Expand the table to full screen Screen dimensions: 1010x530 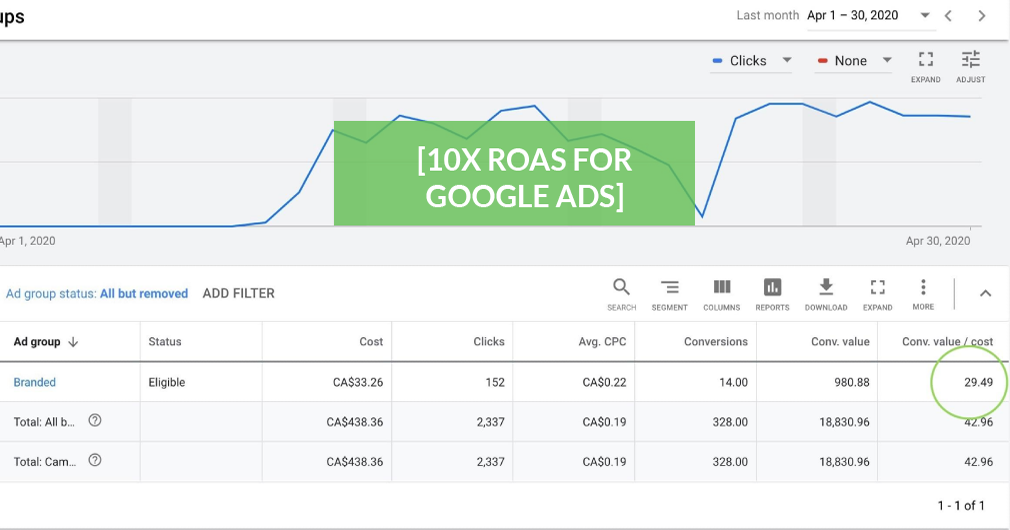pos(877,288)
